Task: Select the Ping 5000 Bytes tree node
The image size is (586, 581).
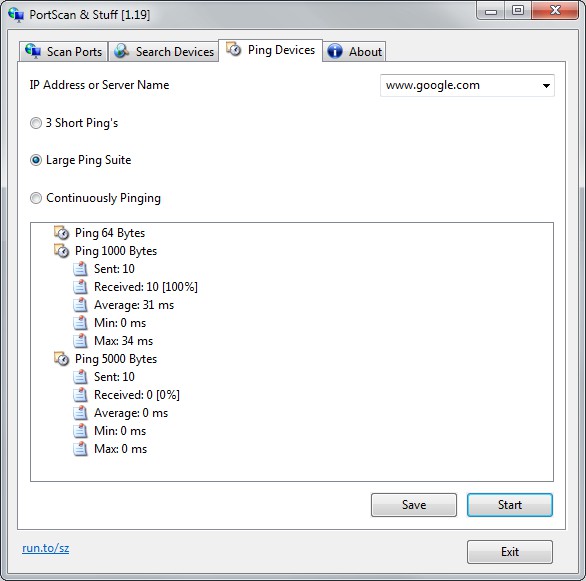Action: pyautogui.click(x=116, y=359)
